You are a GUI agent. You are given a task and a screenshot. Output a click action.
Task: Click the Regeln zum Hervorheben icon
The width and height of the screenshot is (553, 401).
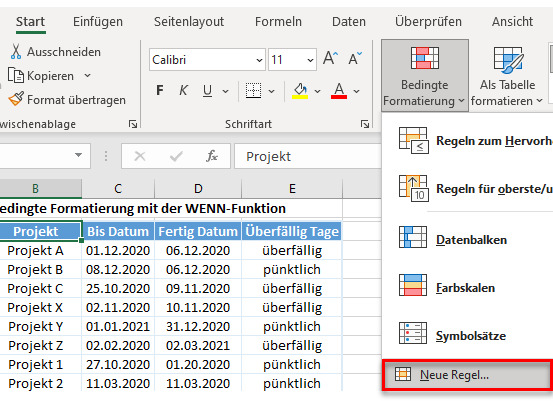[413, 141]
